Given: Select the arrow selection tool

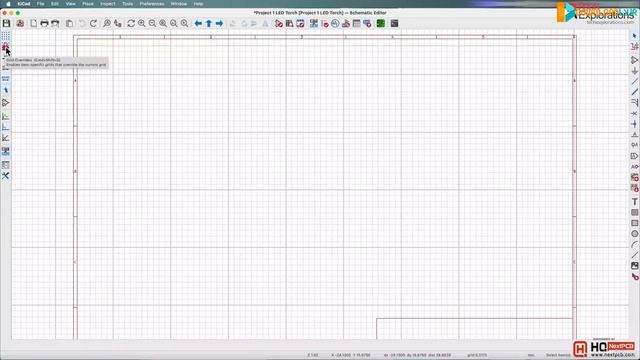Looking at the screenshot, I should pyautogui.click(x=634, y=36).
